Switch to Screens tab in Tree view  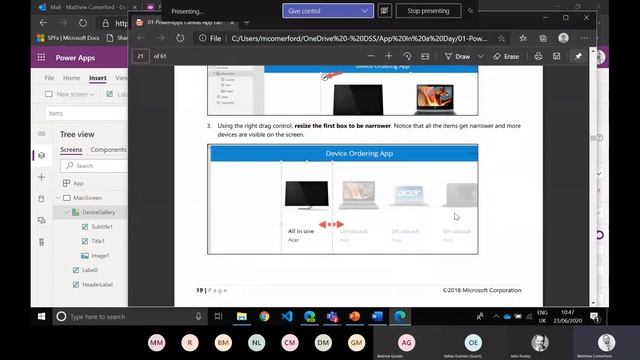(71, 150)
